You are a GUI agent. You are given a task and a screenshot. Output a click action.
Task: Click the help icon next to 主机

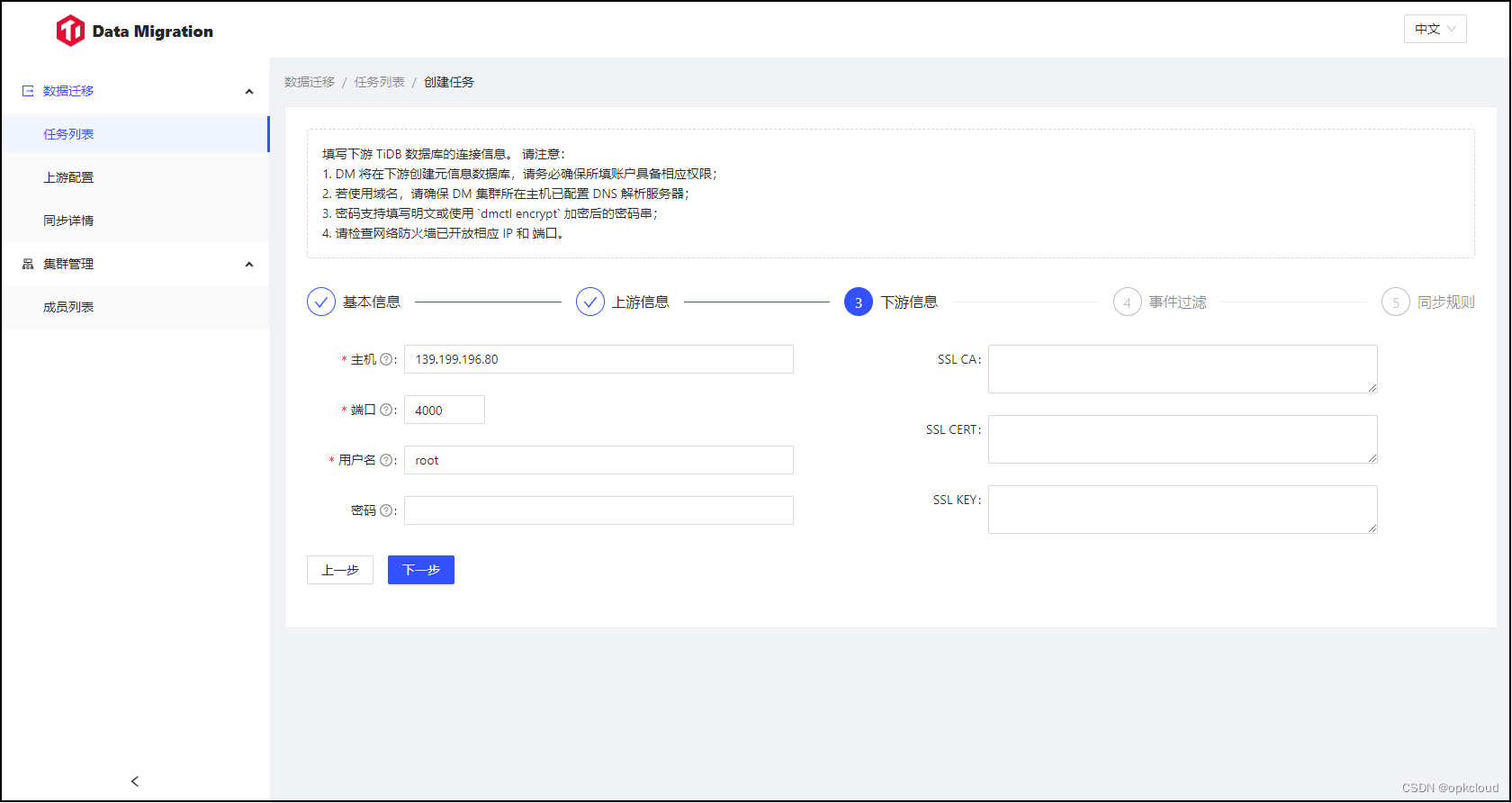(386, 359)
